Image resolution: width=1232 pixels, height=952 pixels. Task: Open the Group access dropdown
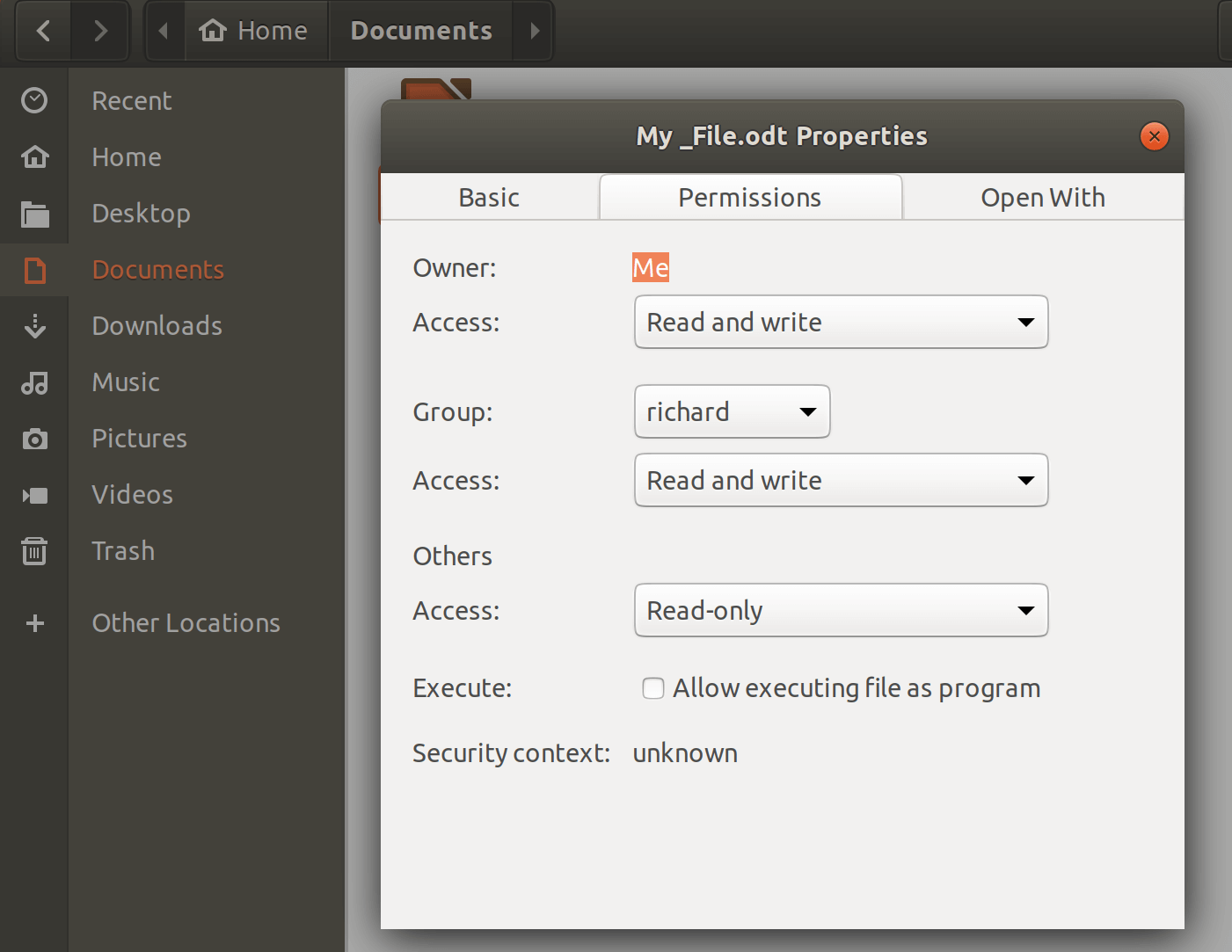point(841,481)
